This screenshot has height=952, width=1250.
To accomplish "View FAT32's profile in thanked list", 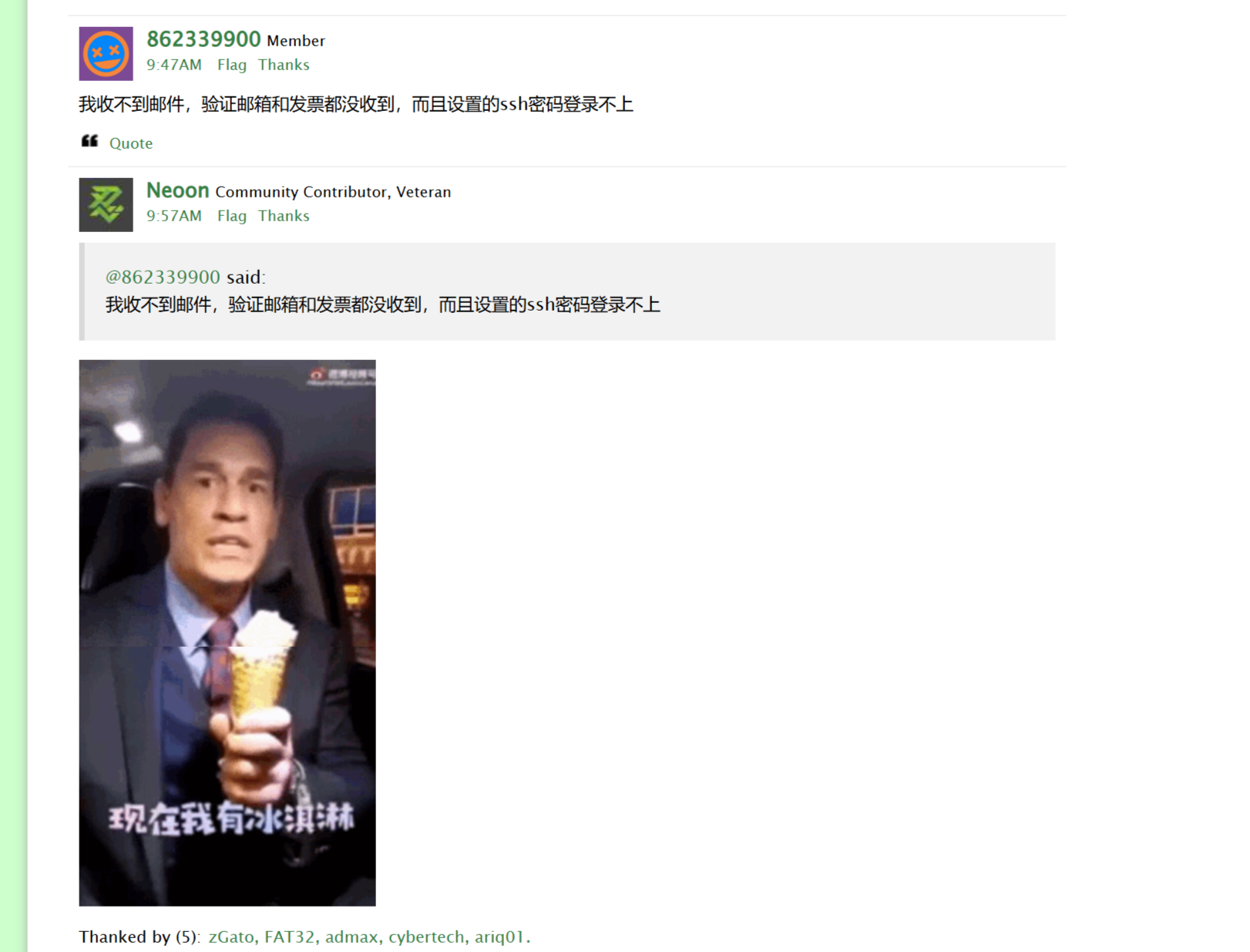I will pos(290,937).
